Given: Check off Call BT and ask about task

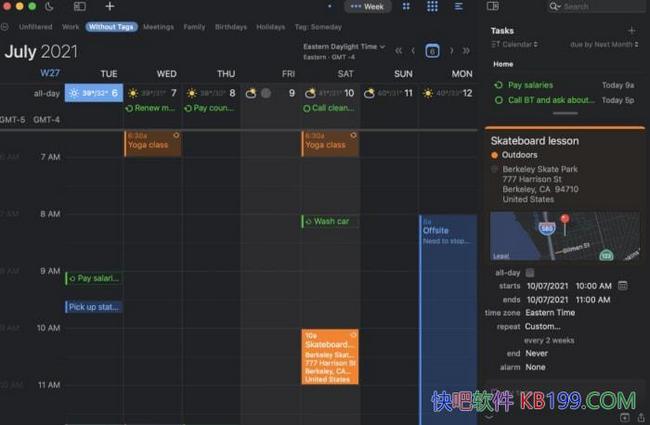Looking at the screenshot, I should (498, 100).
